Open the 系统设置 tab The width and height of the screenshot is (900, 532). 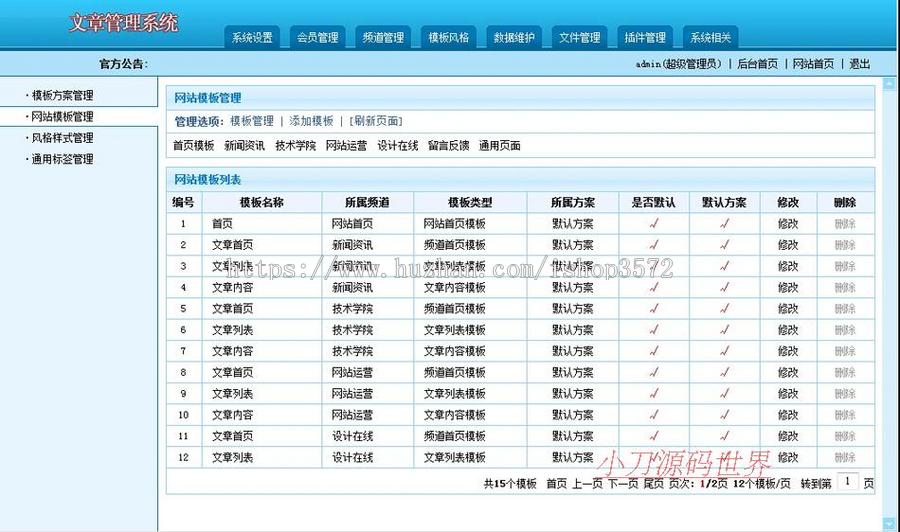(252, 37)
